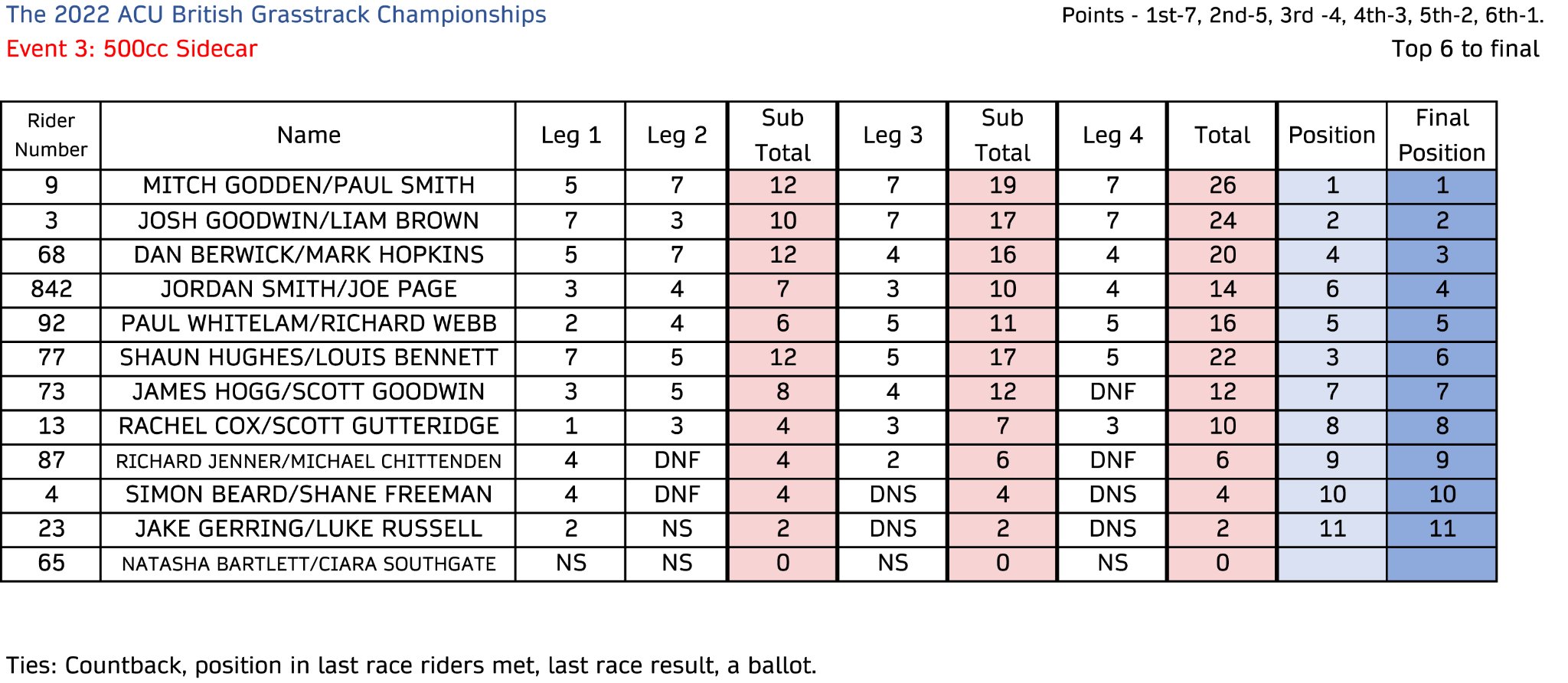Select the Position column header
This screenshot has height=683, width=1568.
click(x=1331, y=136)
